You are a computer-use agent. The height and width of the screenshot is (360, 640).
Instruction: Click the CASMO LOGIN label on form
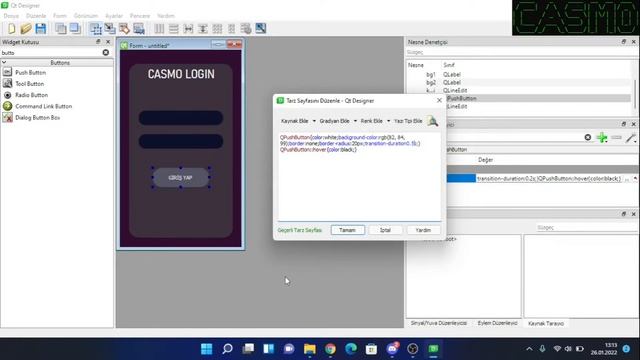[x=181, y=74]
